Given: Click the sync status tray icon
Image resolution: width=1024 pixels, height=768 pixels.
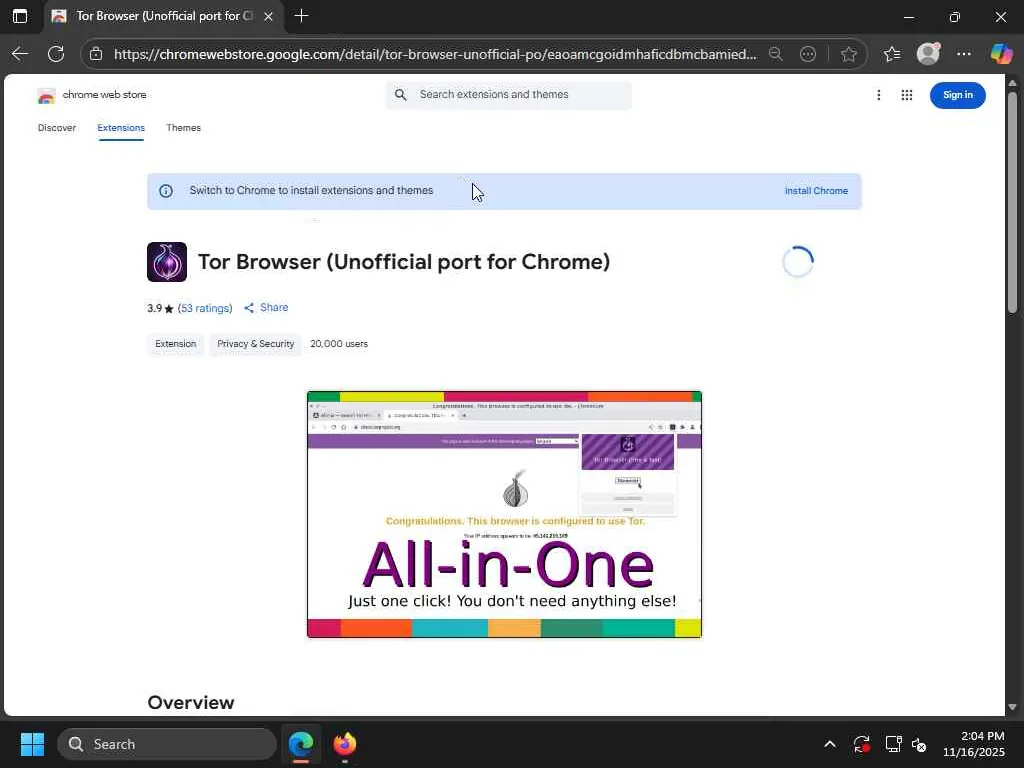Looking at the screenshot, I should tap(861, 744).
